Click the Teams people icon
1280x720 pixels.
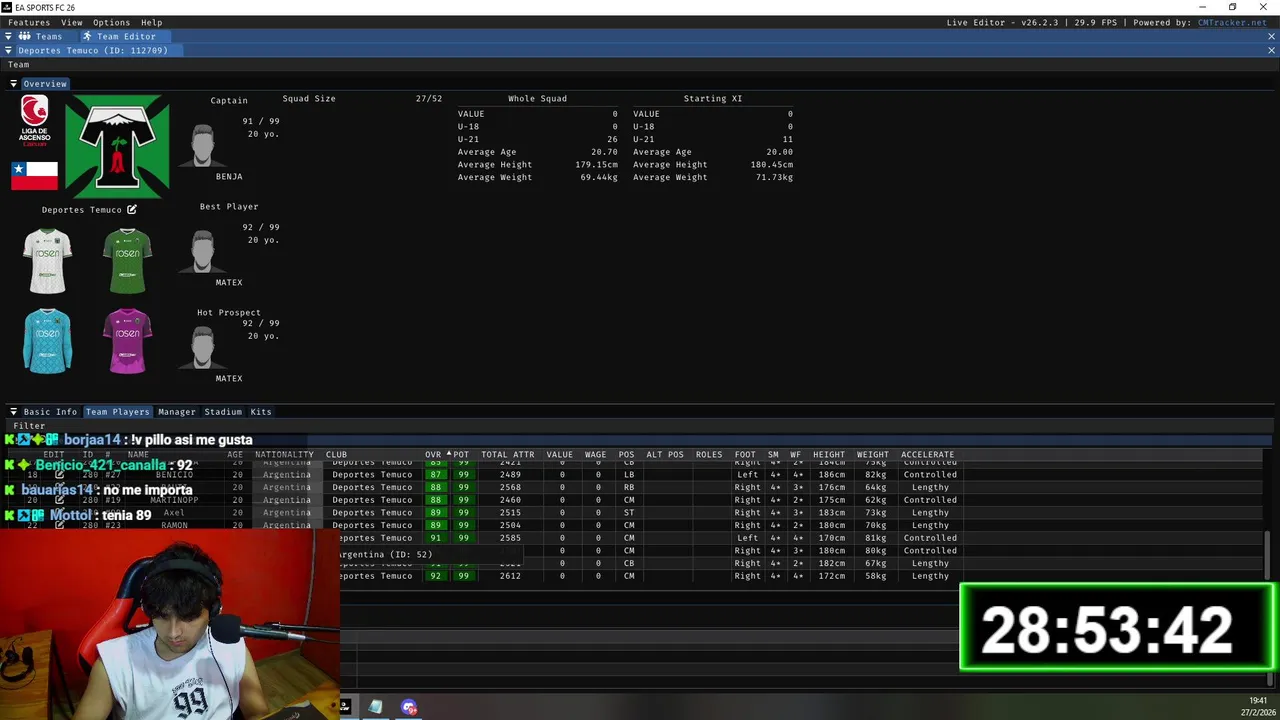(25, 36)
